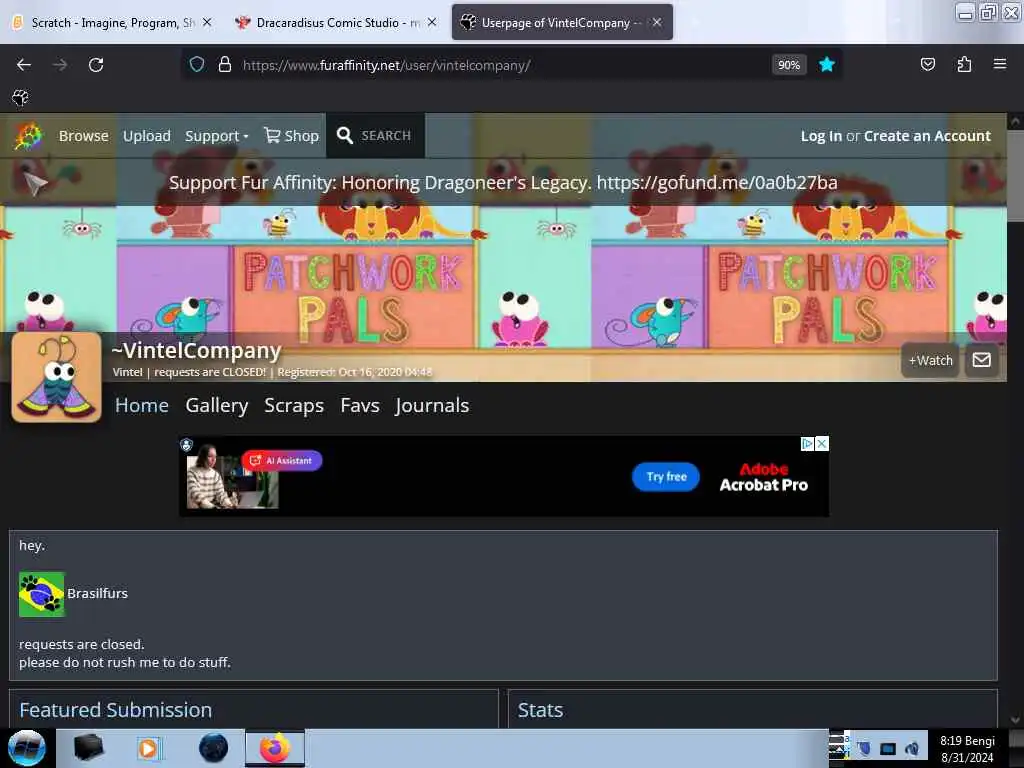Click the Firefox taskbar icon
The width and height of the screenshot is (1024, 768).
click(275, 748)
